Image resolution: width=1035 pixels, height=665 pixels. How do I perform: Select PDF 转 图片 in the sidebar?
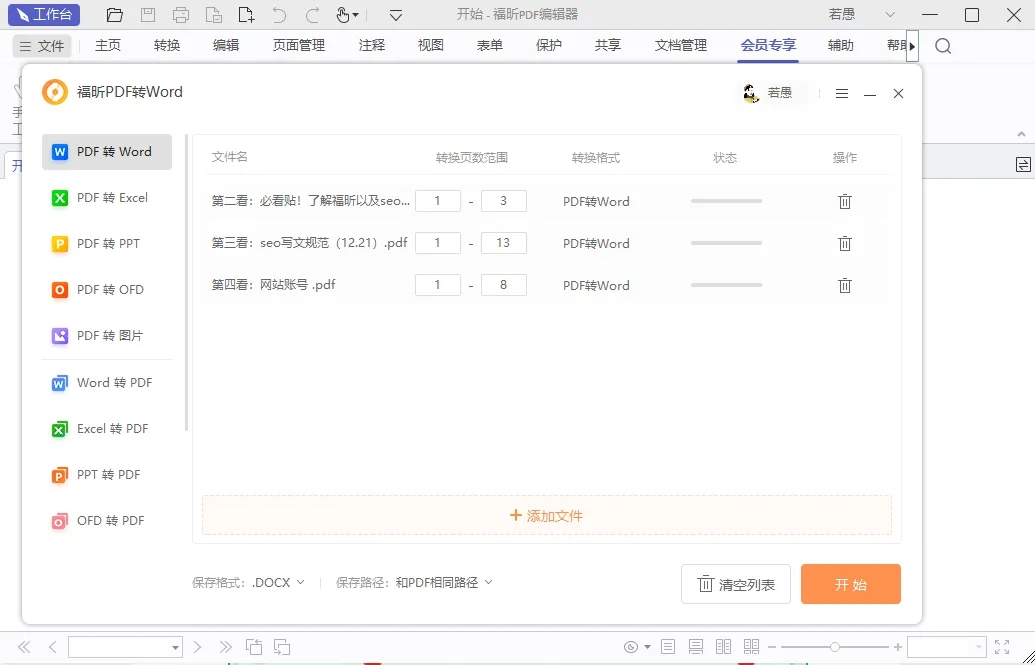(x=107, y=335)
